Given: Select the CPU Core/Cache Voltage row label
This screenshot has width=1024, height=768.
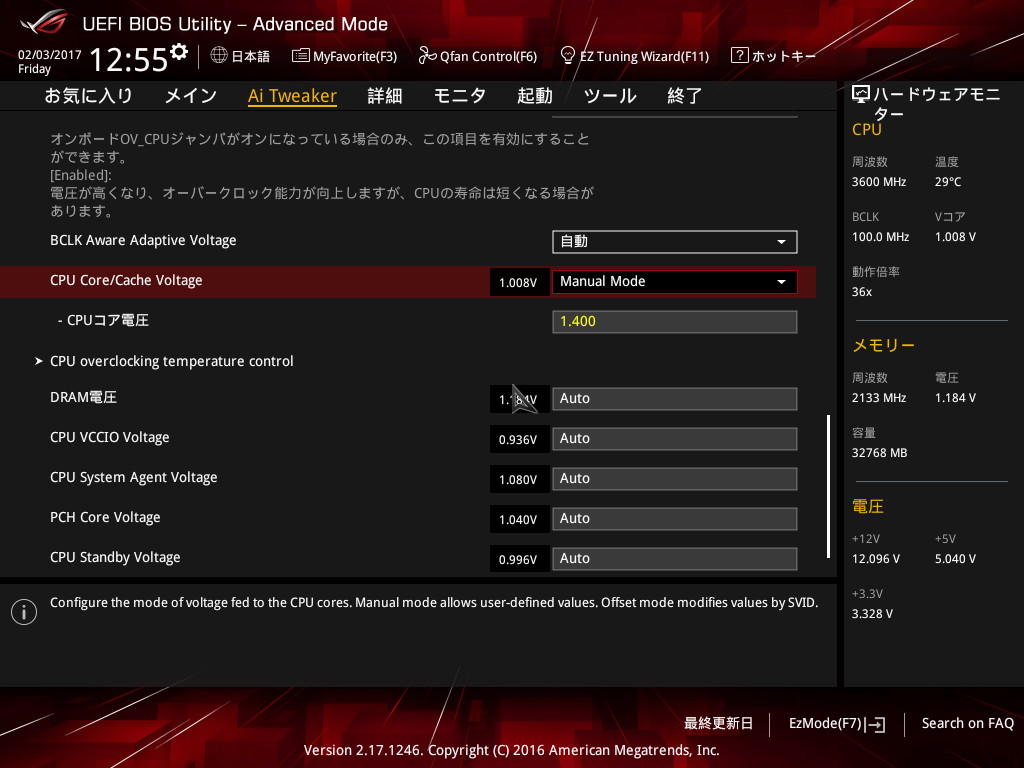Looking at the screenshot, I should click(x=126, y=280).
